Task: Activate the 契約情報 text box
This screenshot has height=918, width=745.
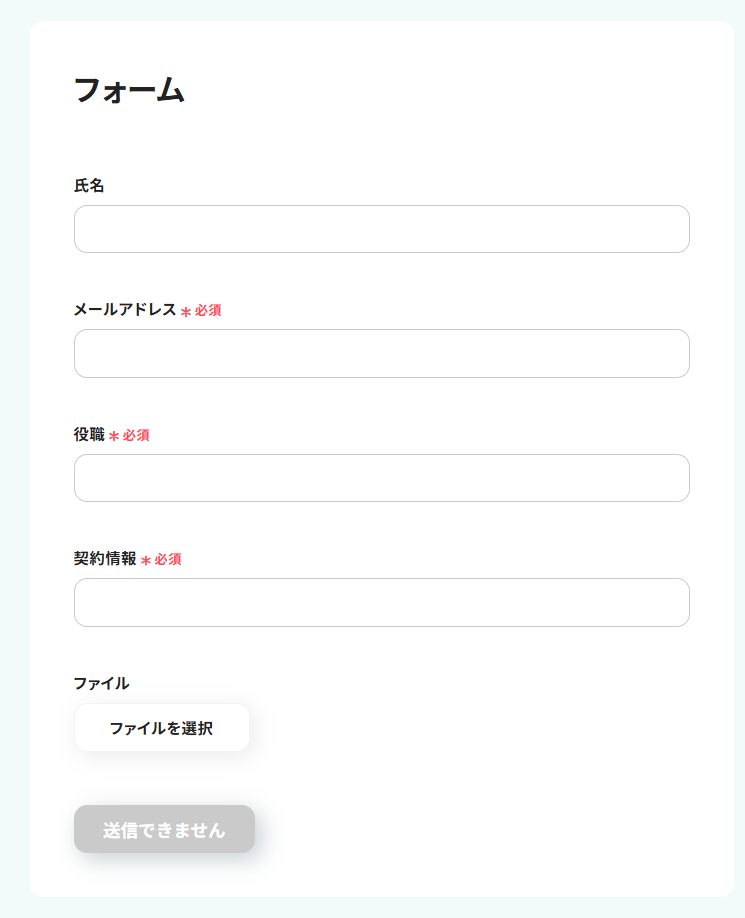Action: [381, 602]
